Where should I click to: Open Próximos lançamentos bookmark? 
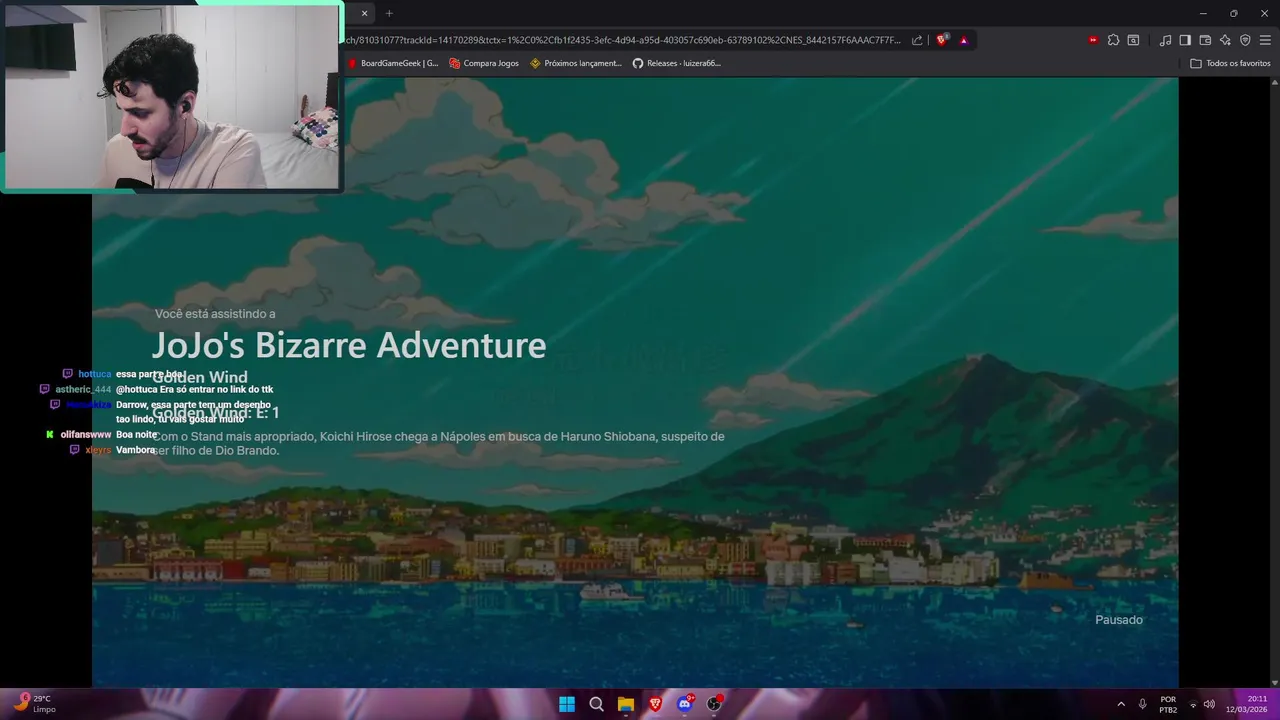(576, 63)
